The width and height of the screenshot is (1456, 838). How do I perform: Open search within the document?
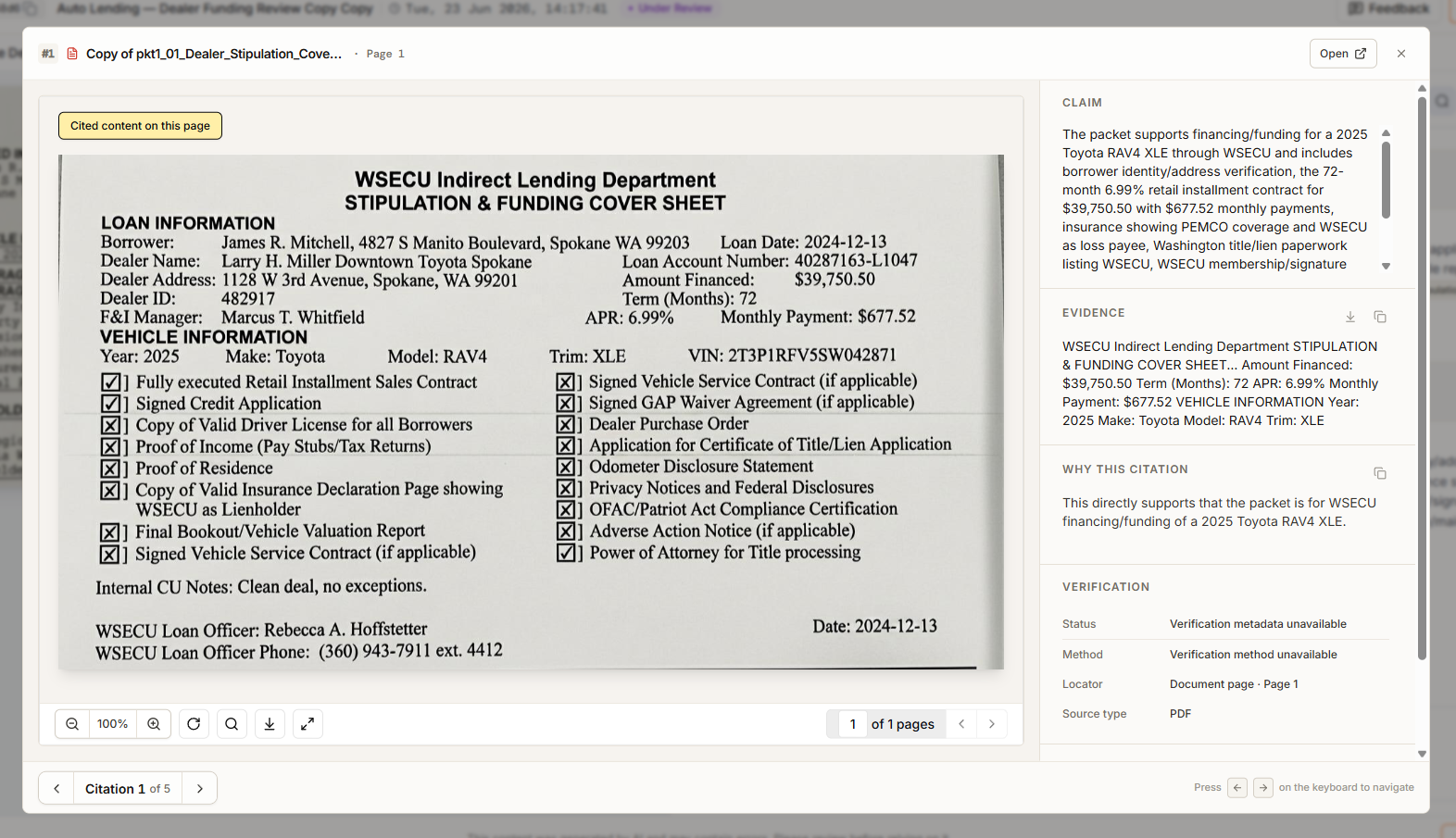(x=232, y=724)
